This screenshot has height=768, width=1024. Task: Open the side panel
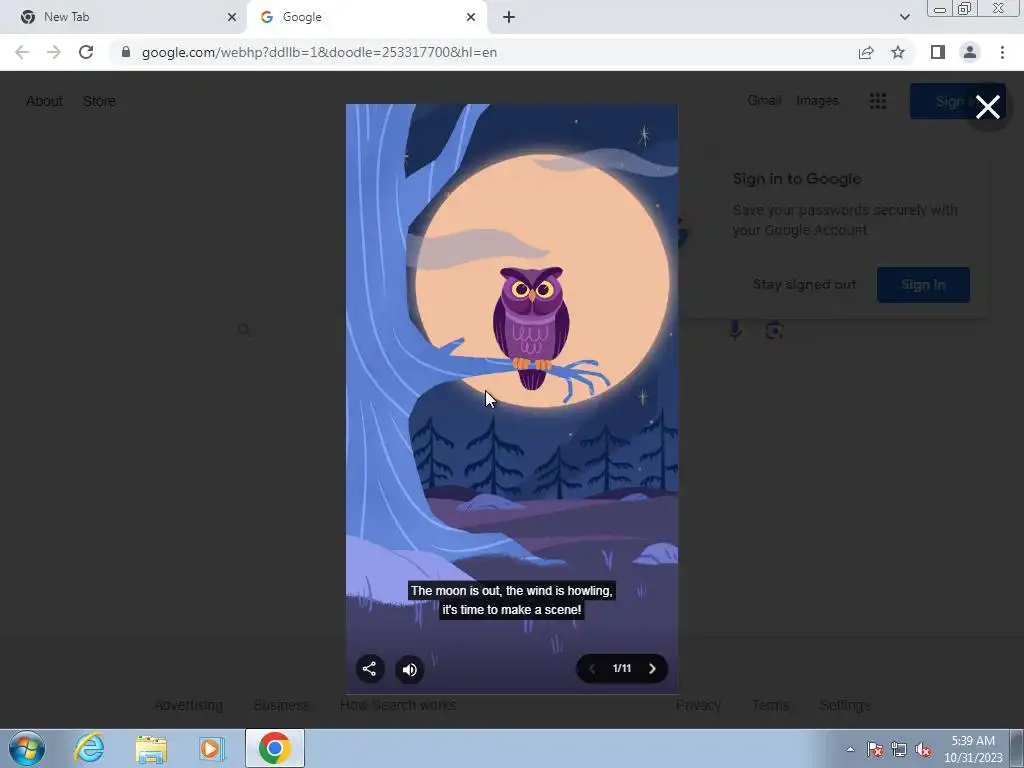(938, 52)
